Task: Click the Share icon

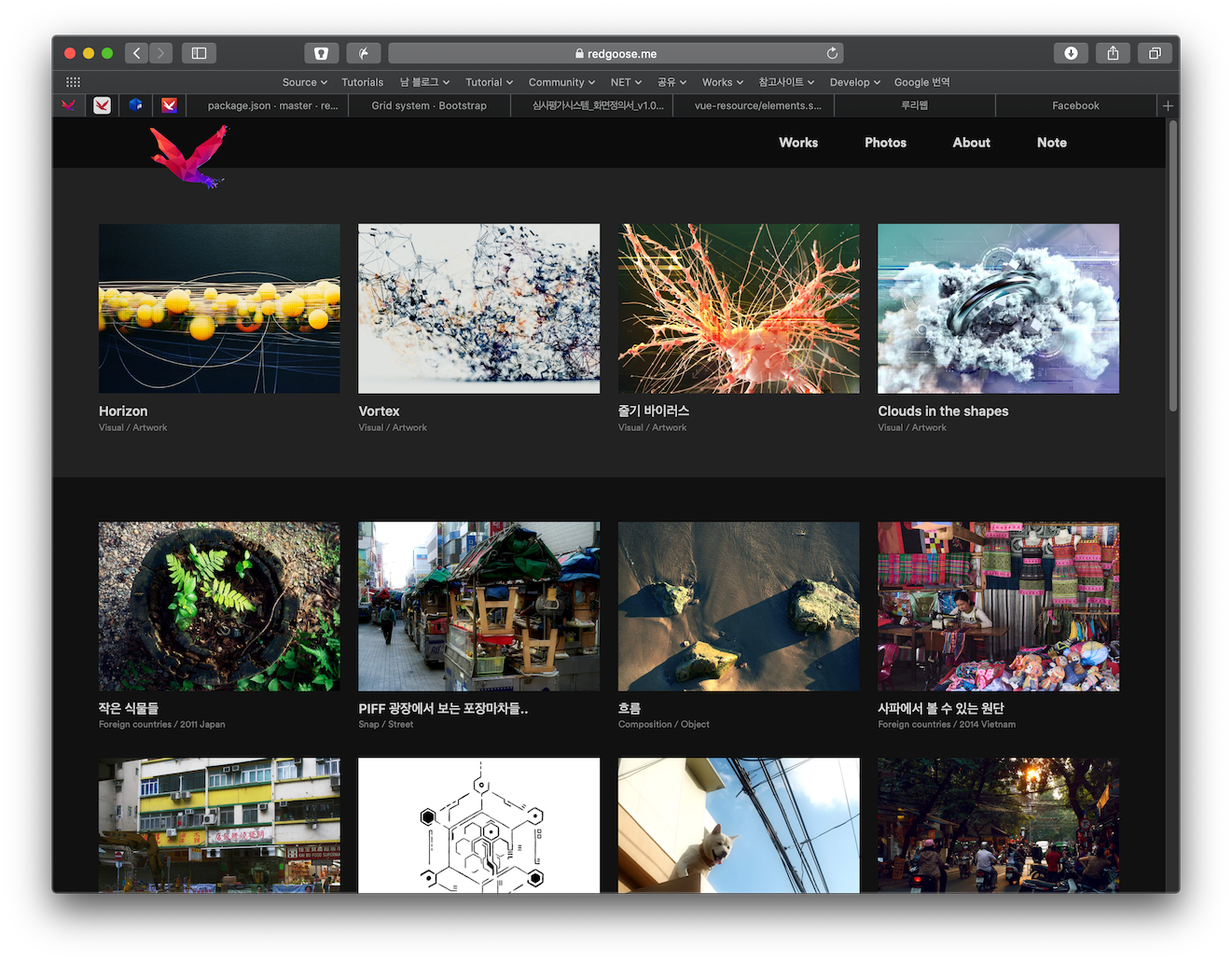Action: click(x=1113, y=53)
